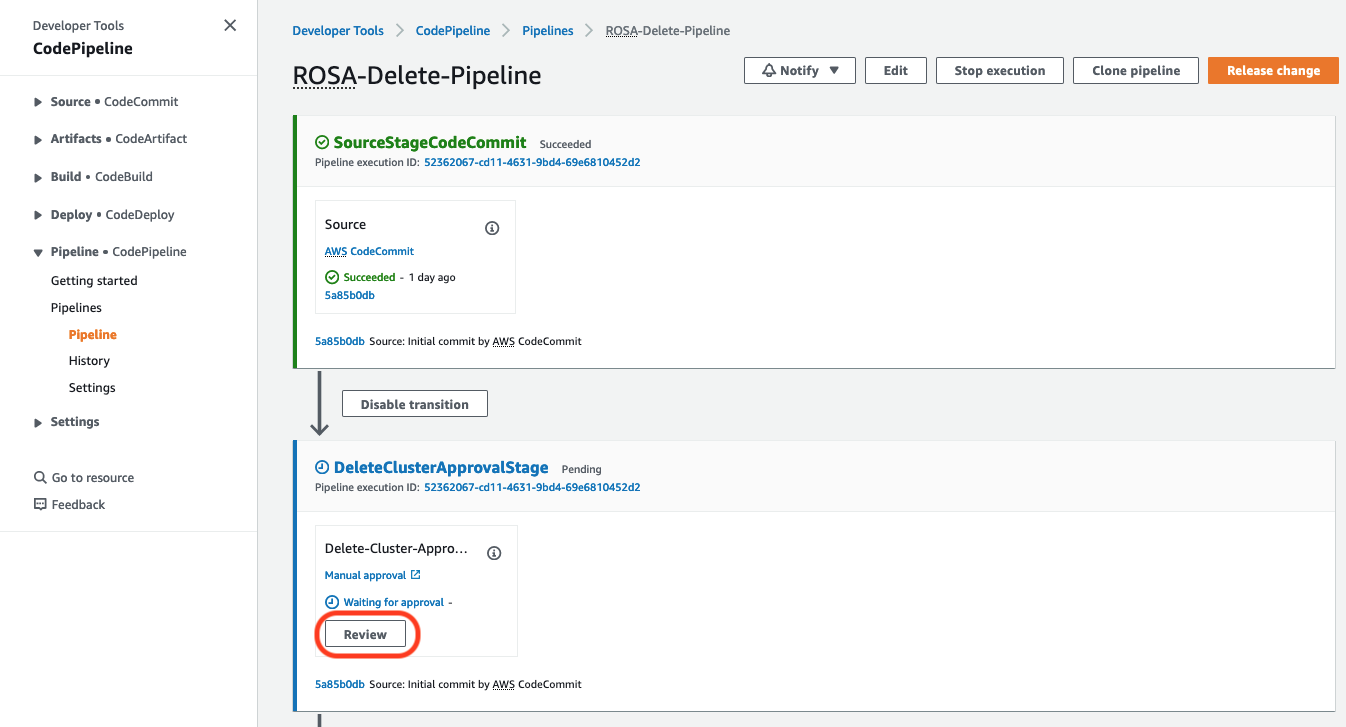Screen dimensions: 1346x727
Task: Click Waiting for approval status
Action: click(x=385, y=602)
